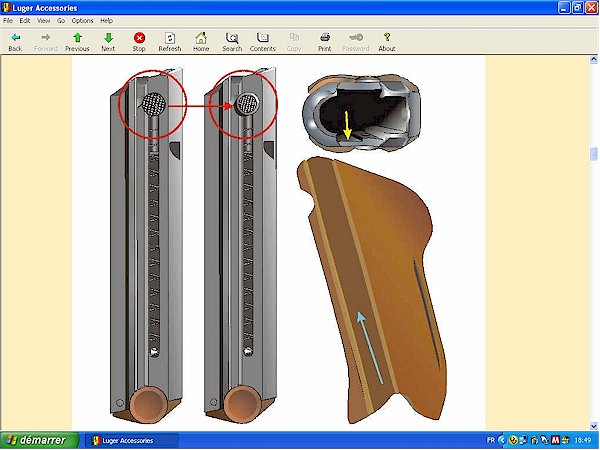
Task: Open the About dialog from toolbar
Action: (x=387, y=42)
